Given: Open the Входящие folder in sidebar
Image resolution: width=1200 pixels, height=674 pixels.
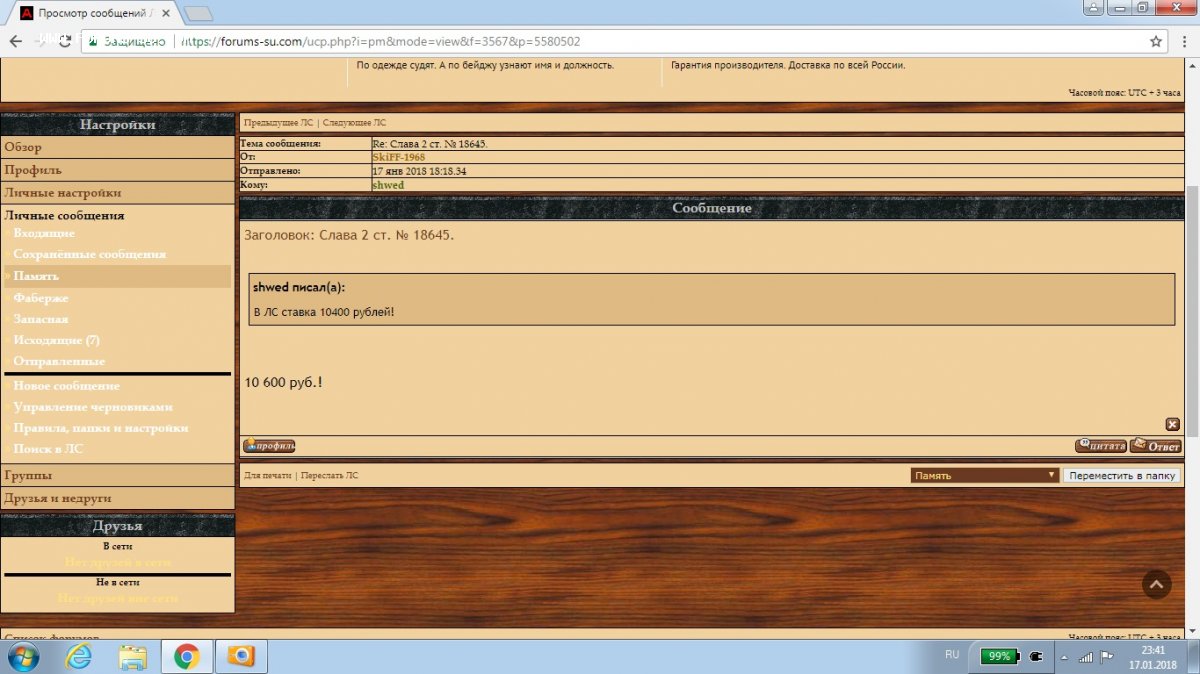Looking at the screenshot, I should pyautogui.click(x=44, y=233).
